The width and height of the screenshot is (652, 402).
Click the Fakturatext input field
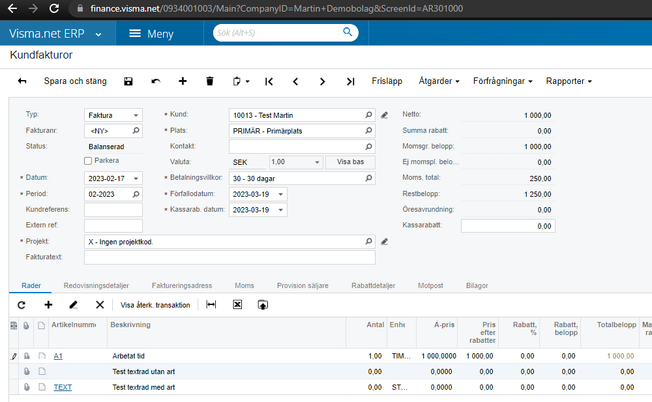[230, 257]
